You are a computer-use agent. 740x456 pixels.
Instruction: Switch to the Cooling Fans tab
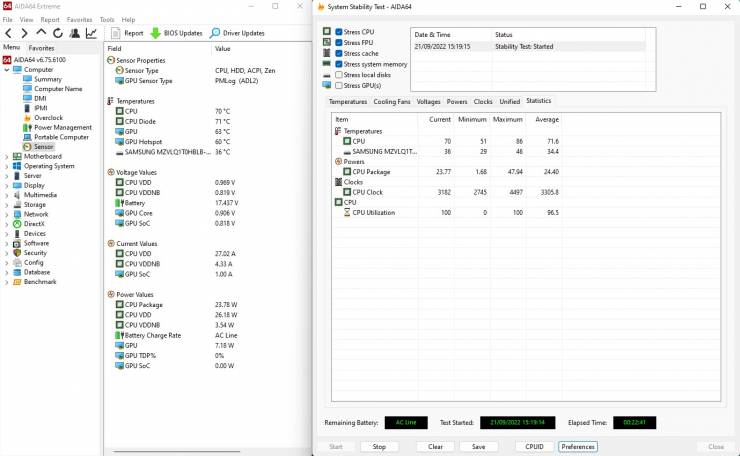(392, 101)
